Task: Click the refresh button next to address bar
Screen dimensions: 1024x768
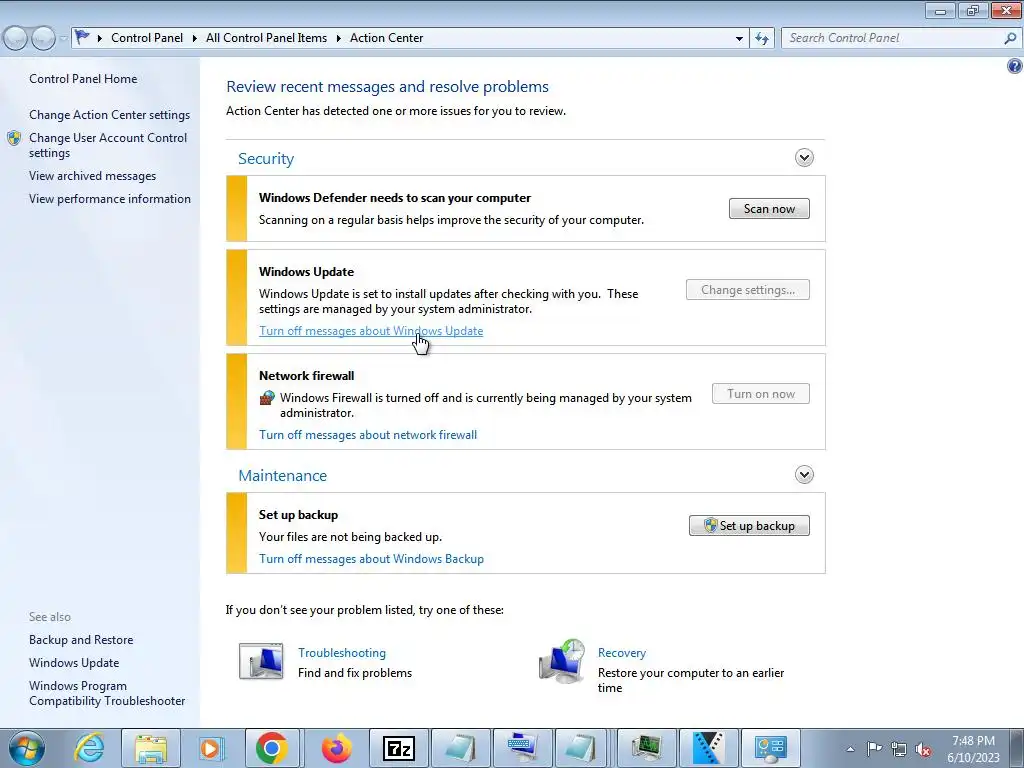Action: [x=761, y=38]
